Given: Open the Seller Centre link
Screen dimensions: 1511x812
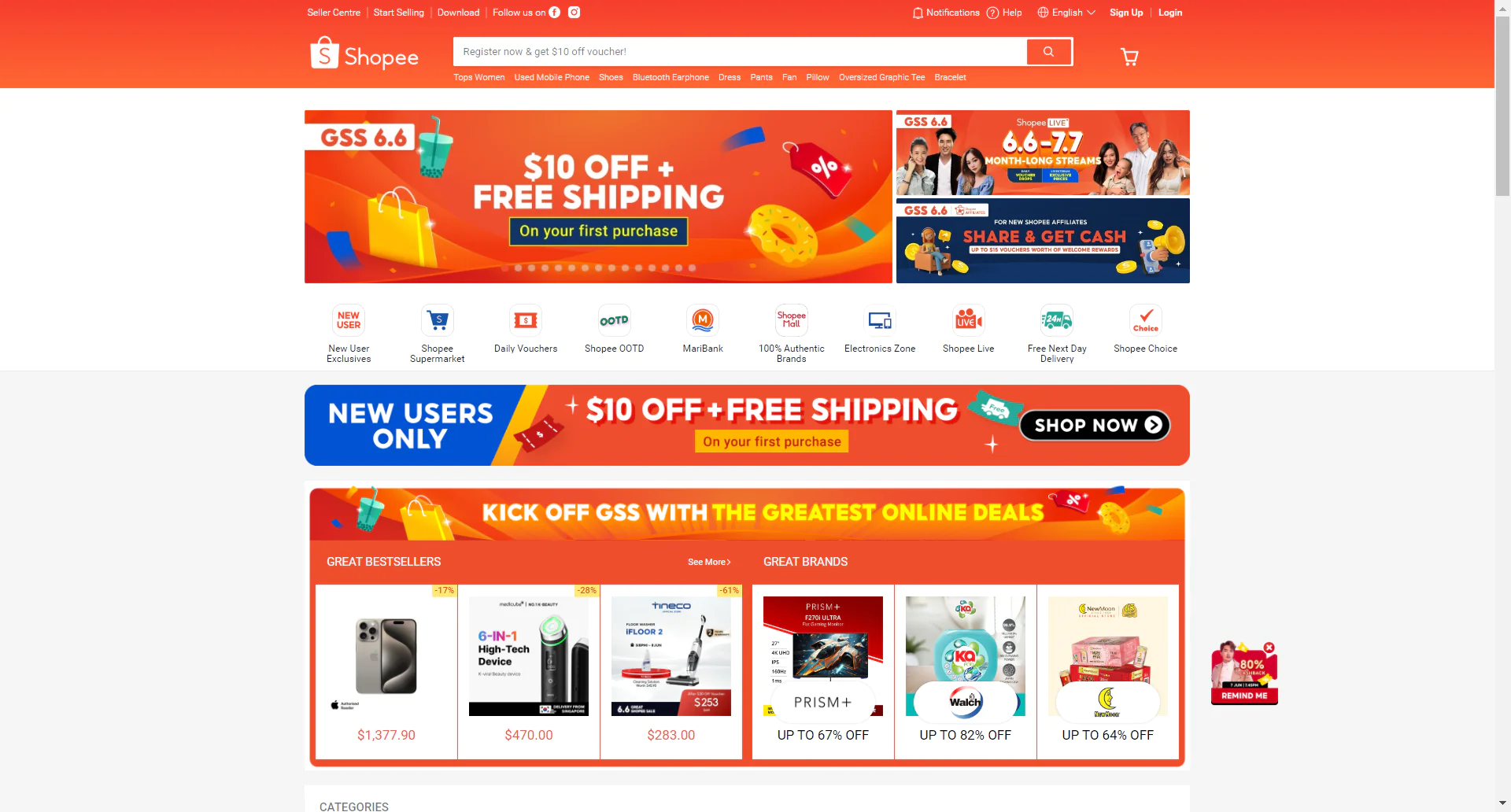Looking at the screenshot, I should click(334, 13).
